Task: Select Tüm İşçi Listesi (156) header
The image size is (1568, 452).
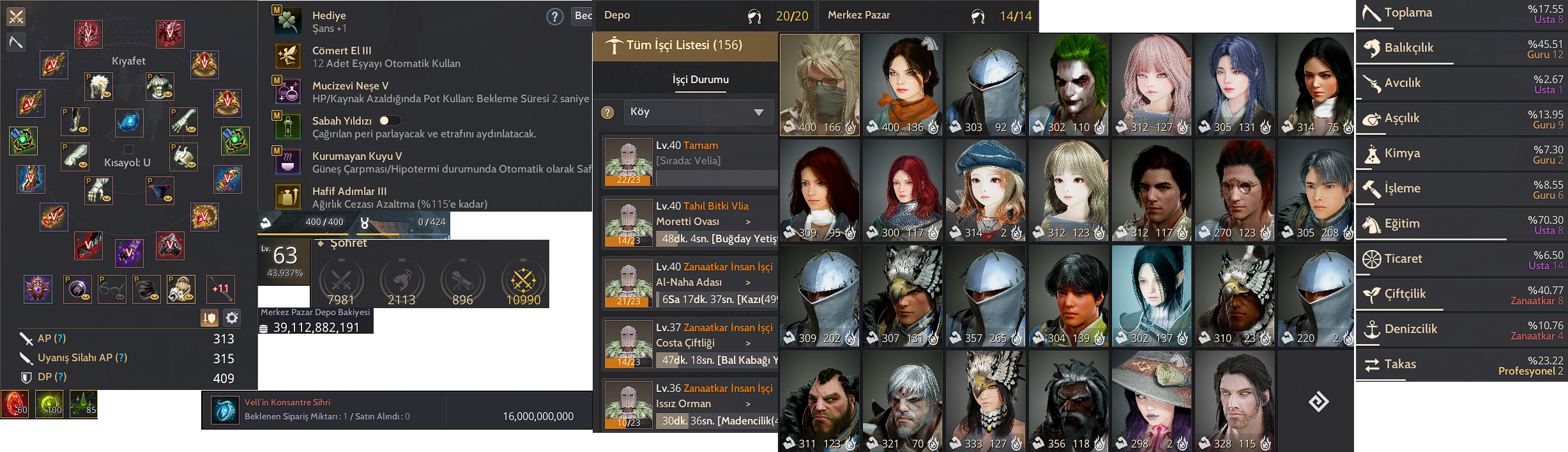Action: 685,45
